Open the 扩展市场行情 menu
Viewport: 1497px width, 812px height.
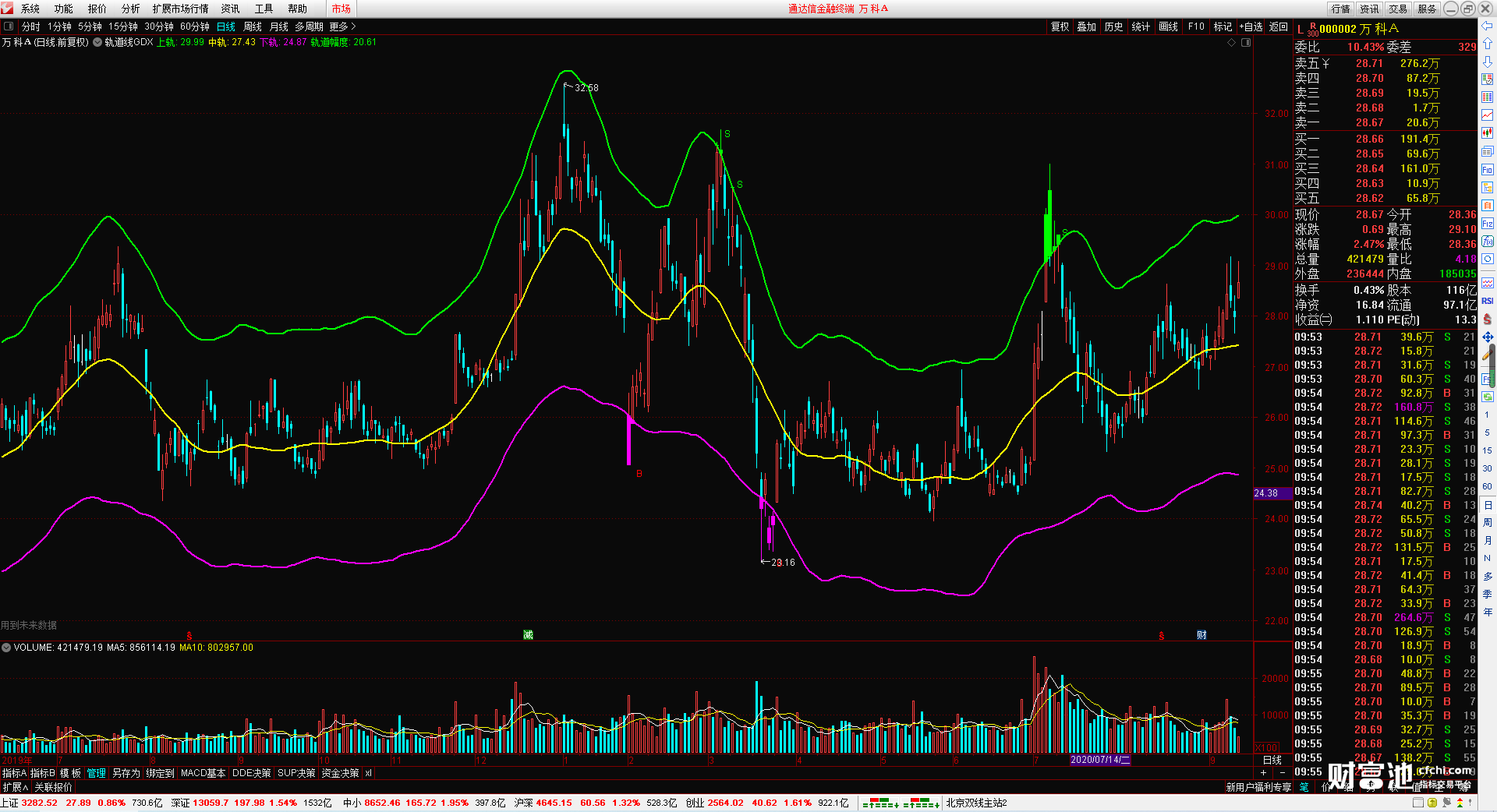(x=181, y=9)
